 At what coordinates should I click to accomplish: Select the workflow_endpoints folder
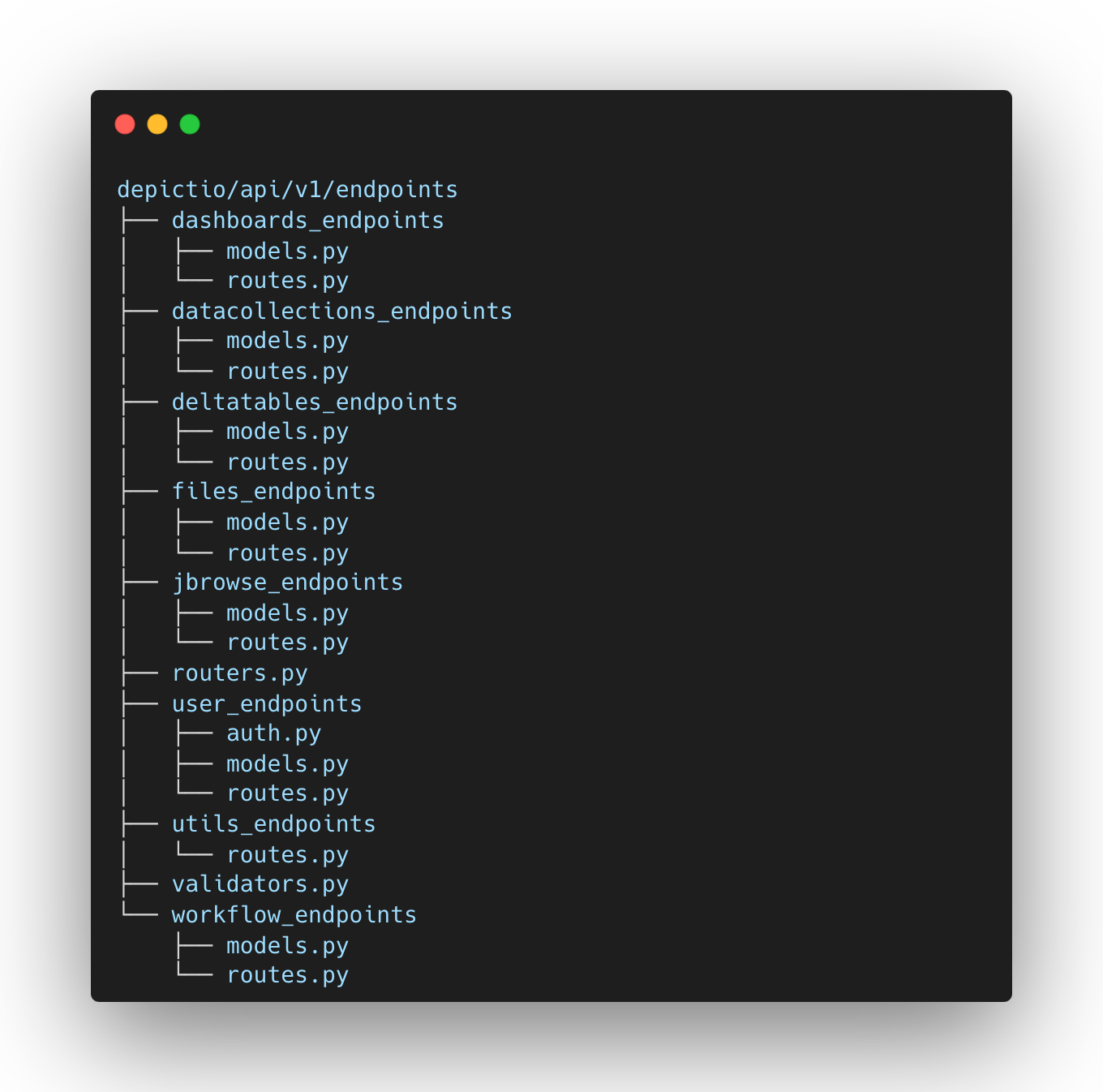[294, 915]
